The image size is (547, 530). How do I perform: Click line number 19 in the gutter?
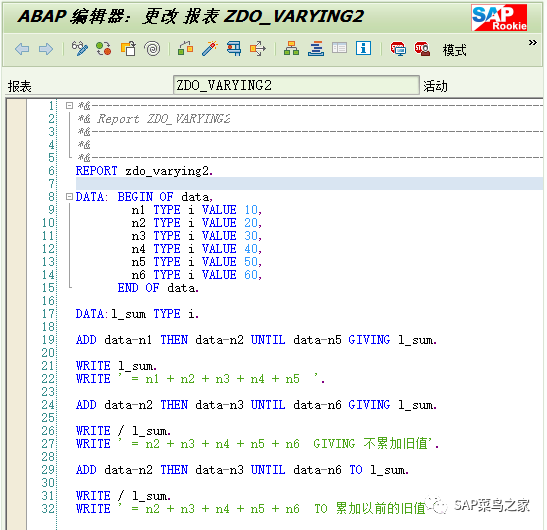48,340
